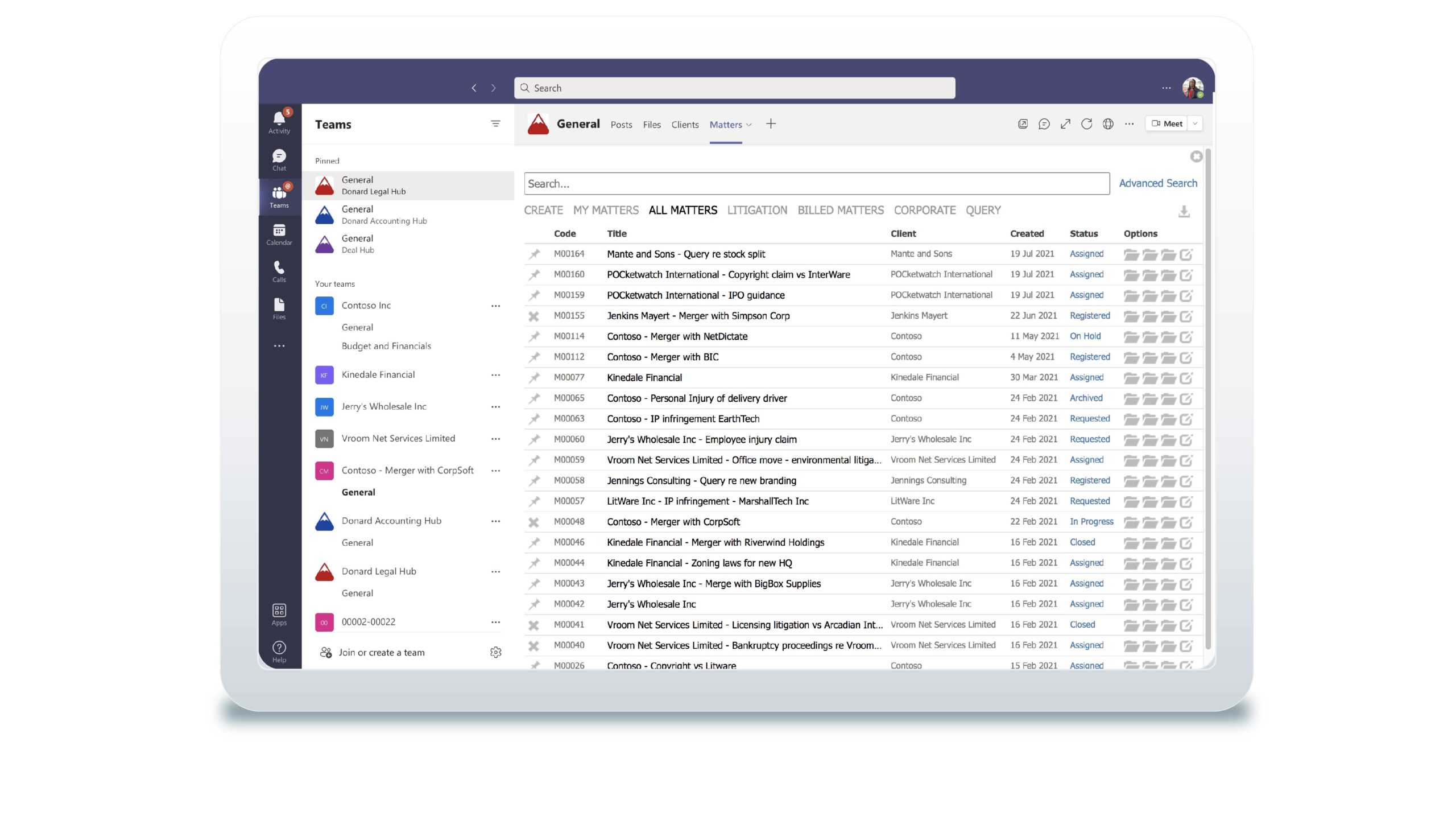Select the BILLED MATTERS view

(841, 211)
